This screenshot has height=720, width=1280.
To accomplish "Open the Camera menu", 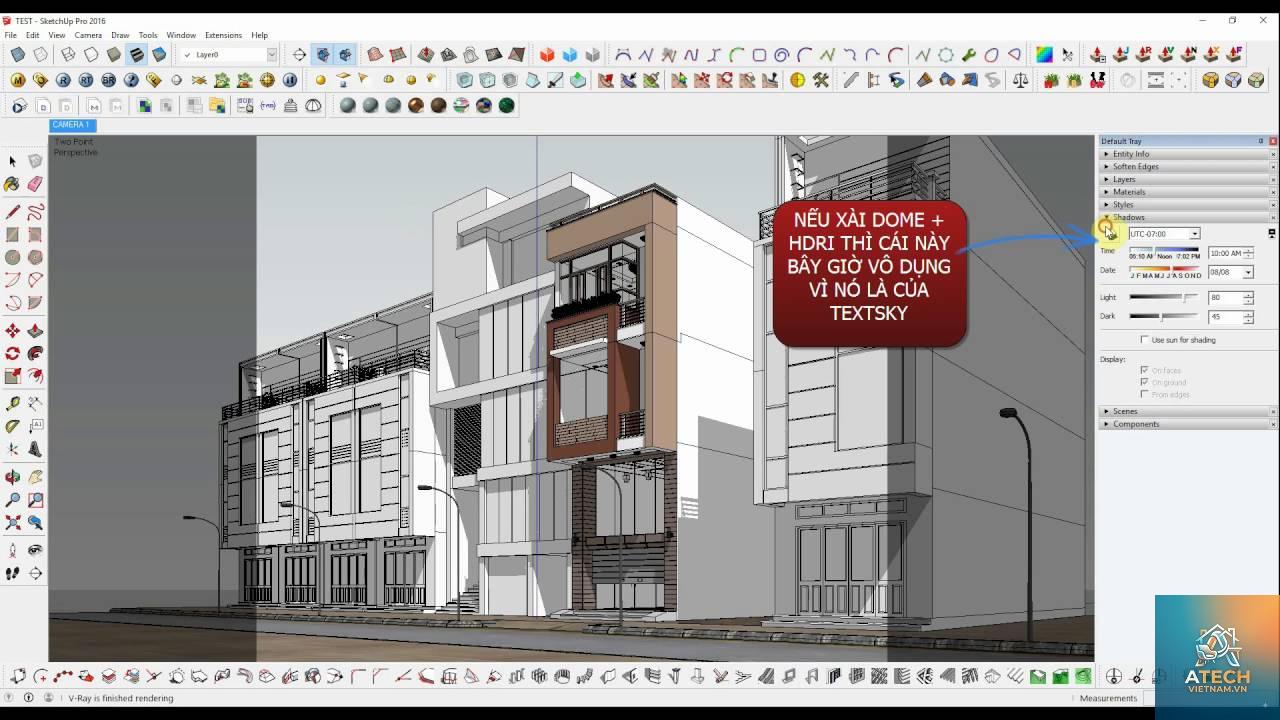I will pyautogui.click(x=88, y=35).
